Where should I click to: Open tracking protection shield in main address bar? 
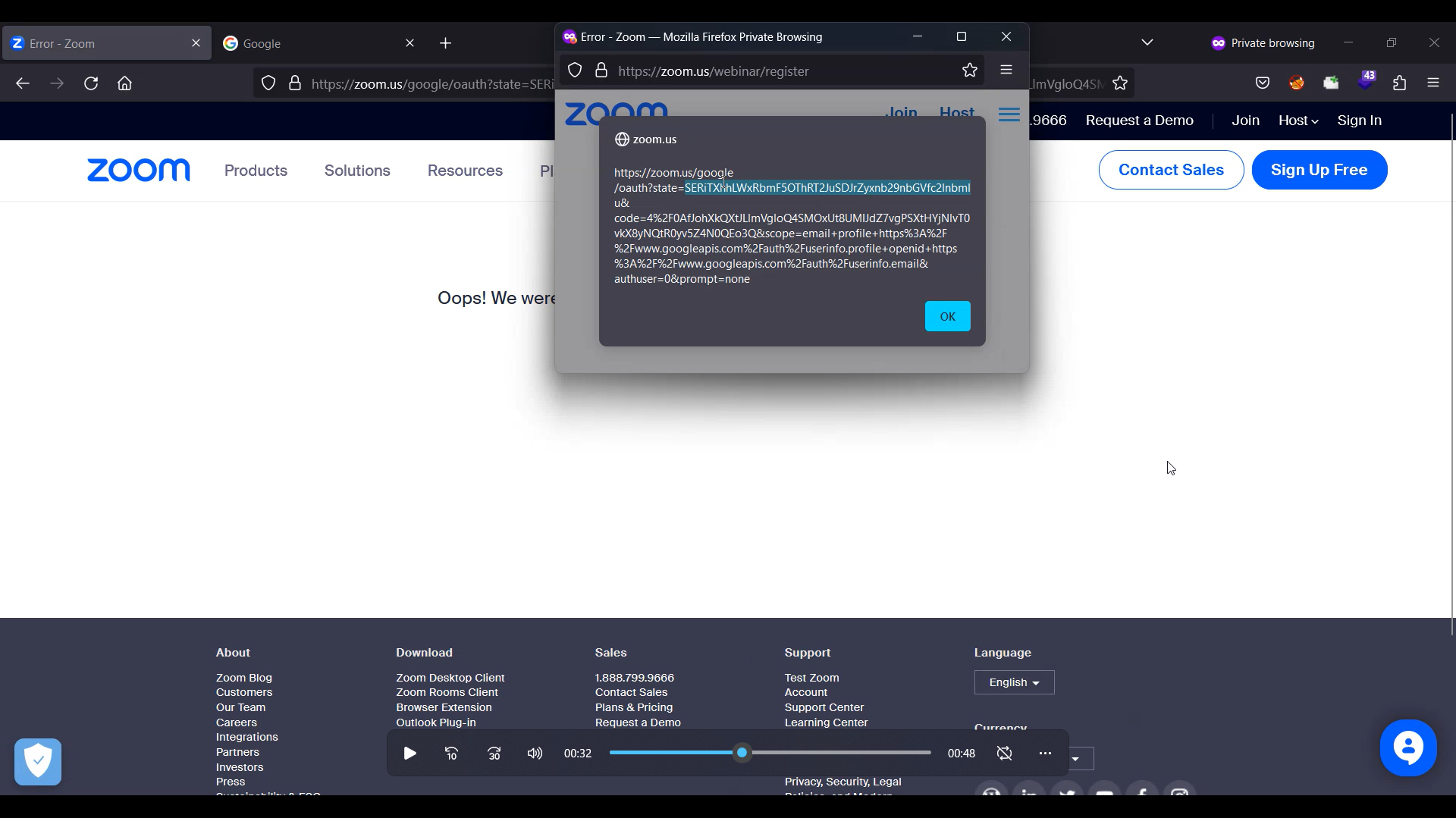pos(268,83)
